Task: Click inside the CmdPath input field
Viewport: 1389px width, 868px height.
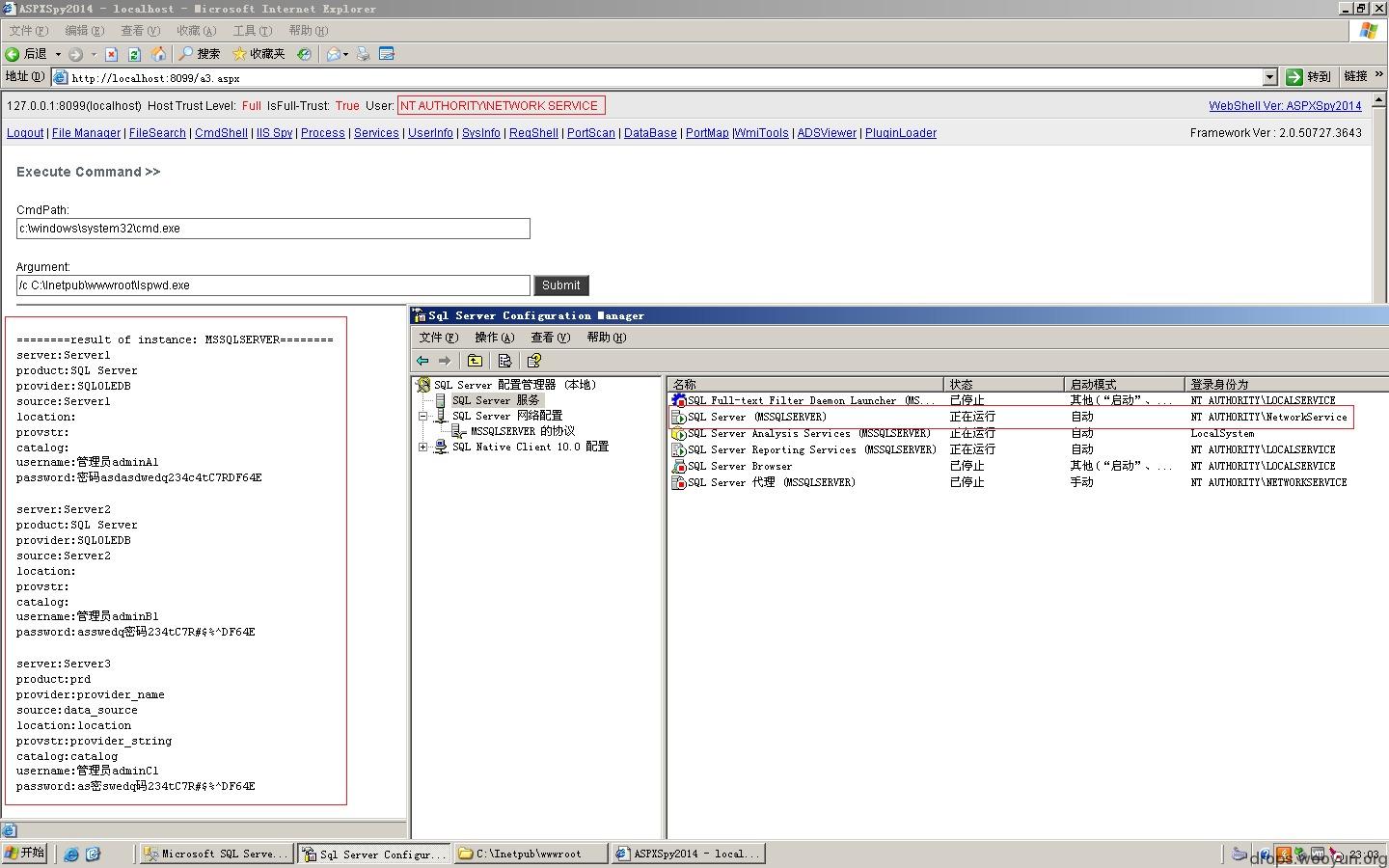Action: pos(273,229)
